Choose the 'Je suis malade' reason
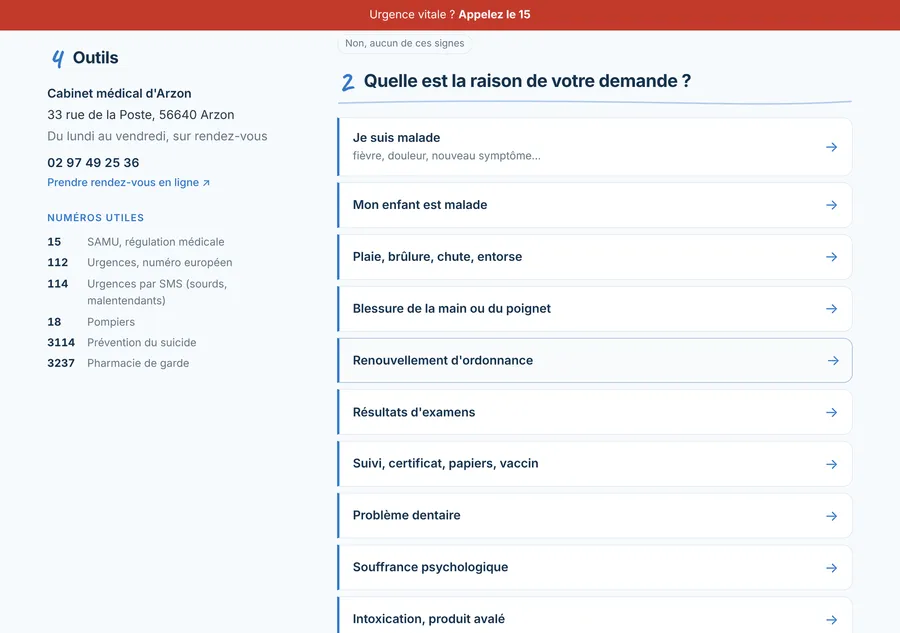The height and width of the screenshot is (633, 900). [x=595, y=147]
